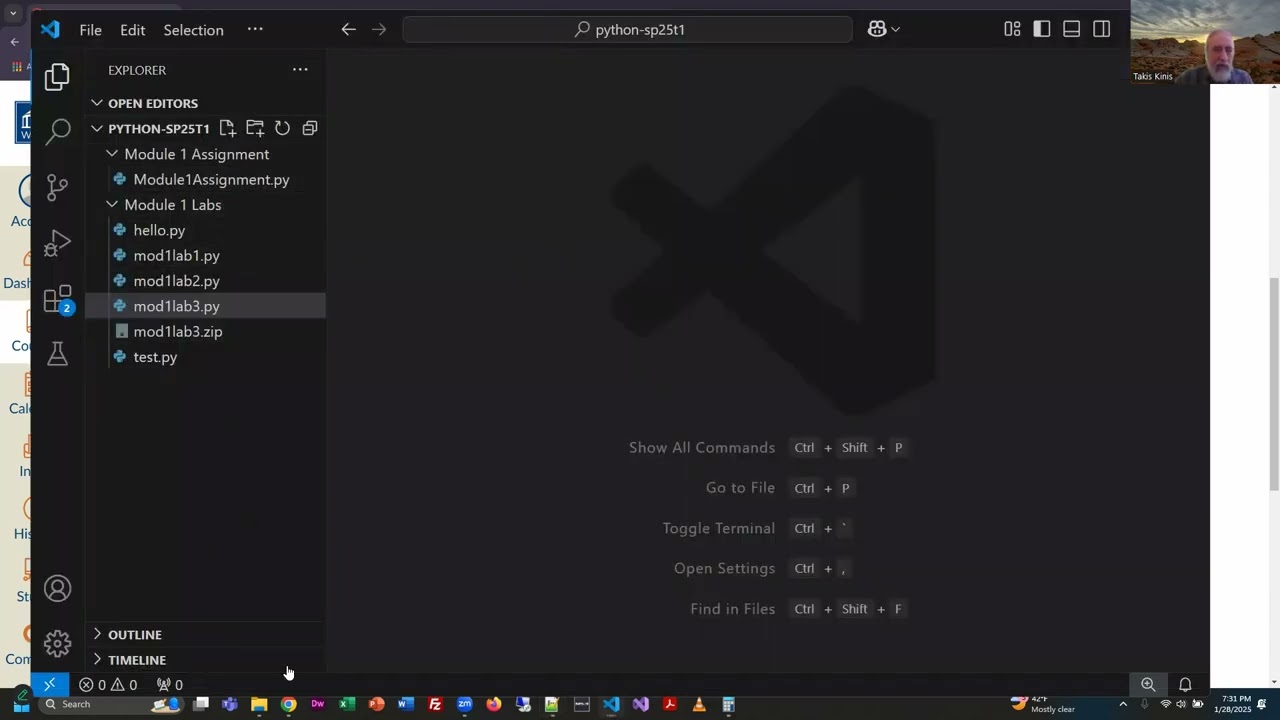Go back using the left arrow
1280x720 pixels.
coord(348,30)
